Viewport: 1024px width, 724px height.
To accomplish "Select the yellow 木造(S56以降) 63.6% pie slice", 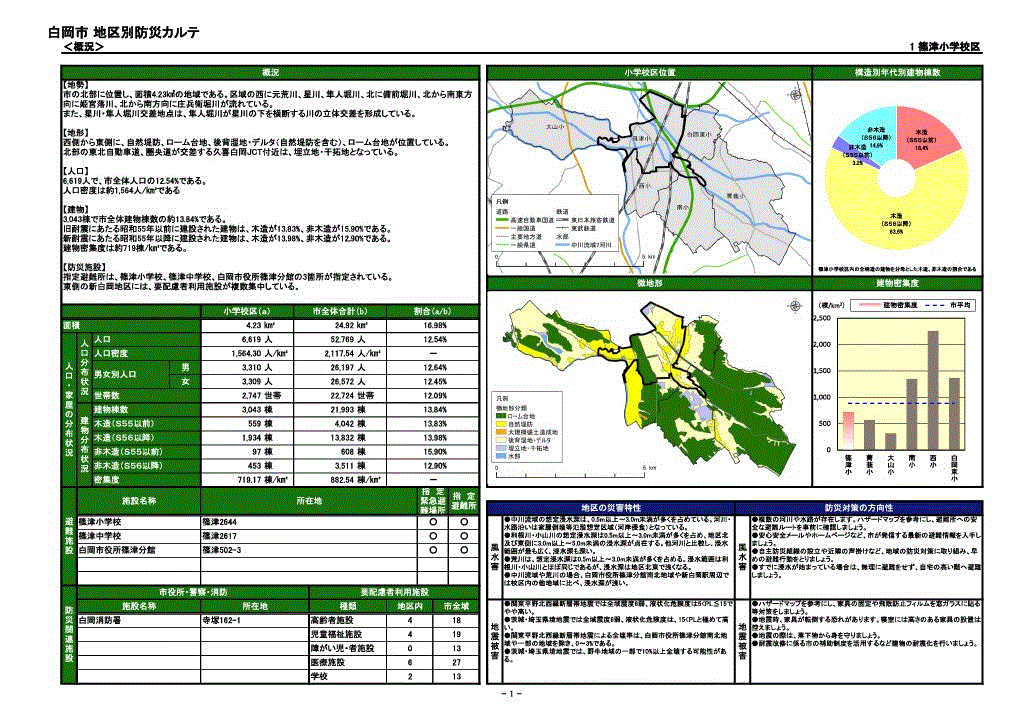I will tap(898, 215).
